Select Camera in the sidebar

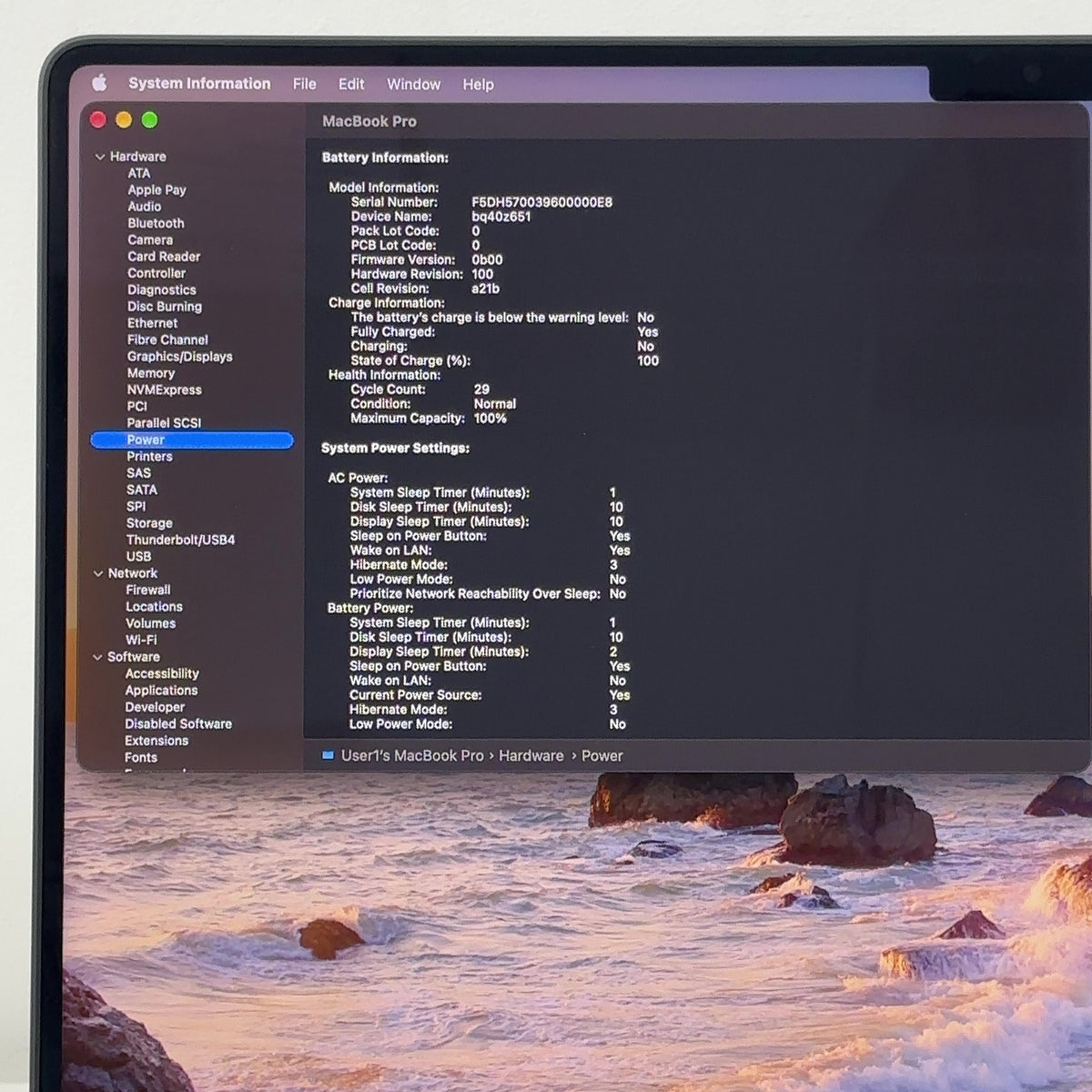click(150, 239)
